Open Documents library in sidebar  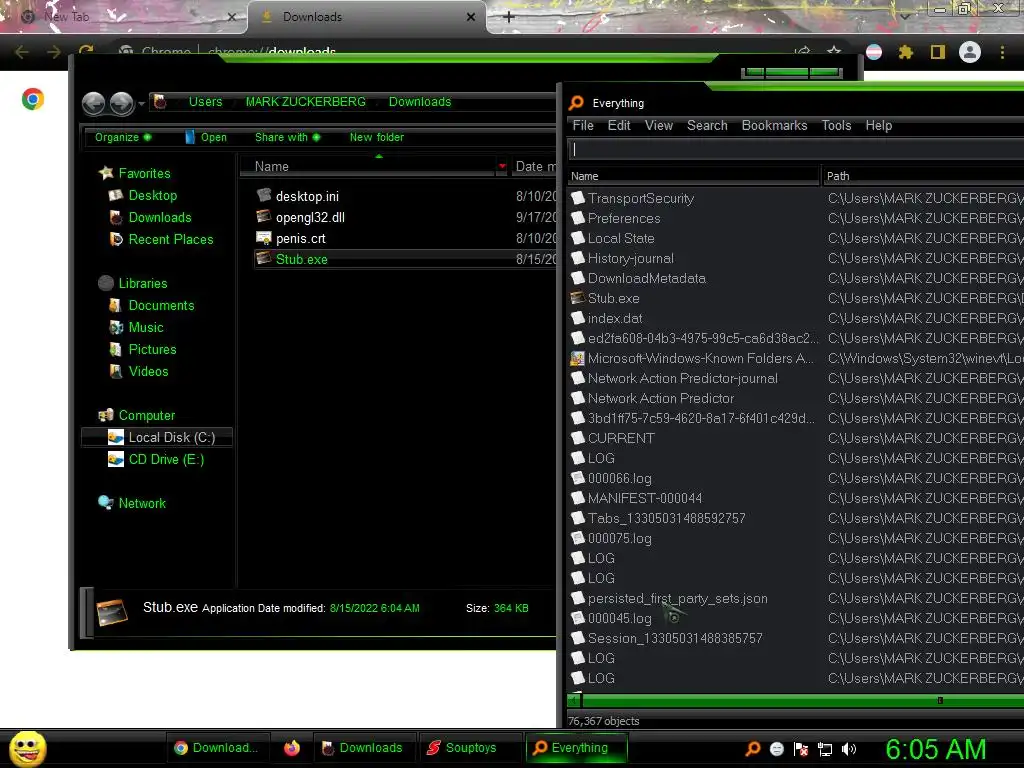point(161,306)
